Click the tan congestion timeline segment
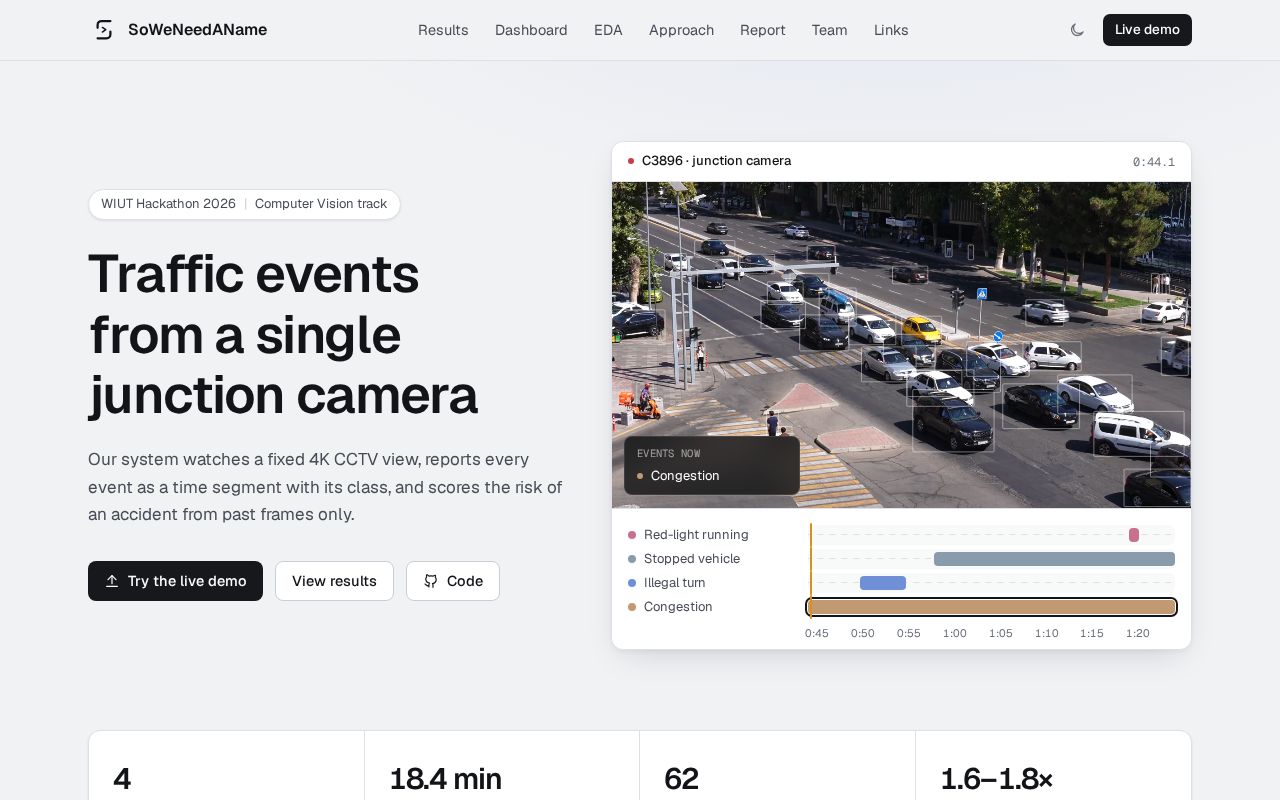The height and width of the screenshot is (800, 1280). tap(991, 607)
